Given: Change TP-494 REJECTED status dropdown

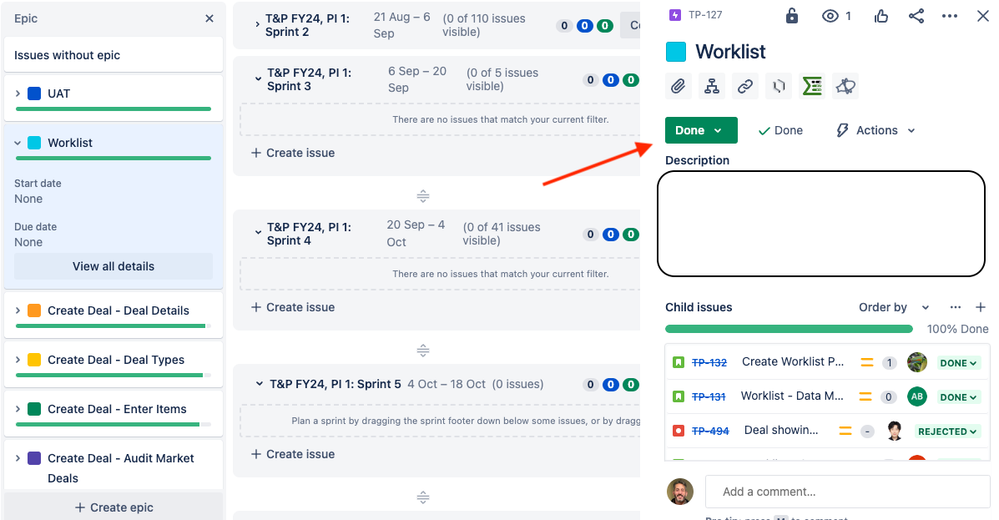Looking at the screenshot, I should pyautogui.click(x=947, y=431).
